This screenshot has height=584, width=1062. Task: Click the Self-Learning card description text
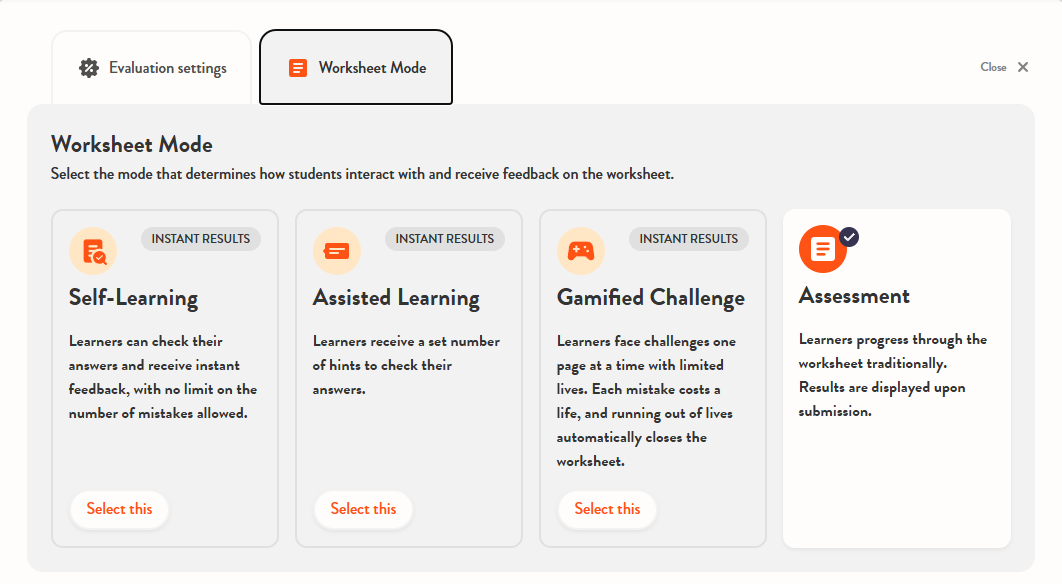(163, 377)
